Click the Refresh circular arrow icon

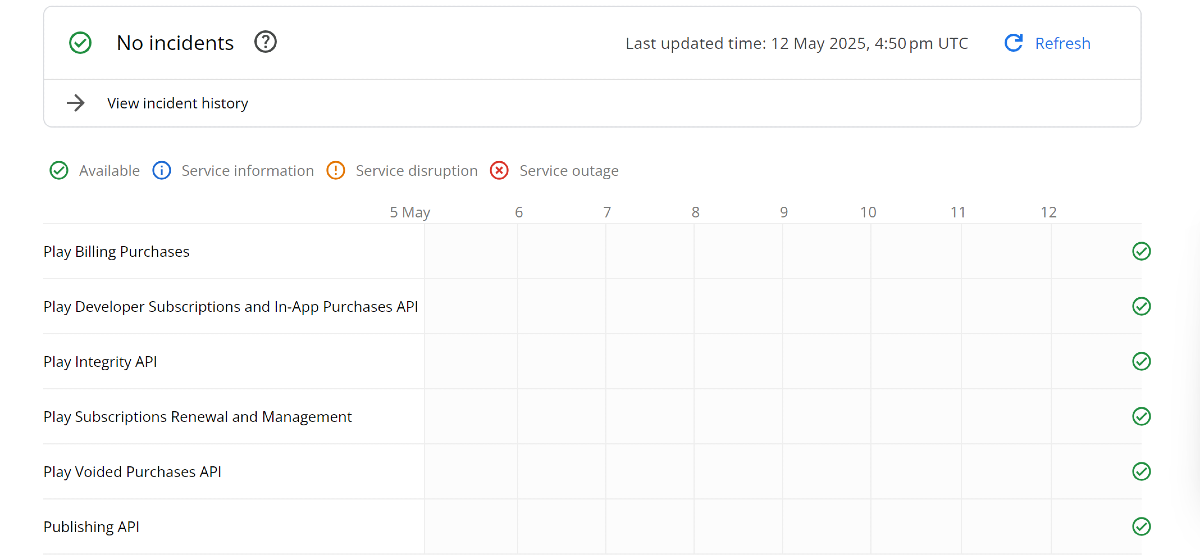point(1013,43)
